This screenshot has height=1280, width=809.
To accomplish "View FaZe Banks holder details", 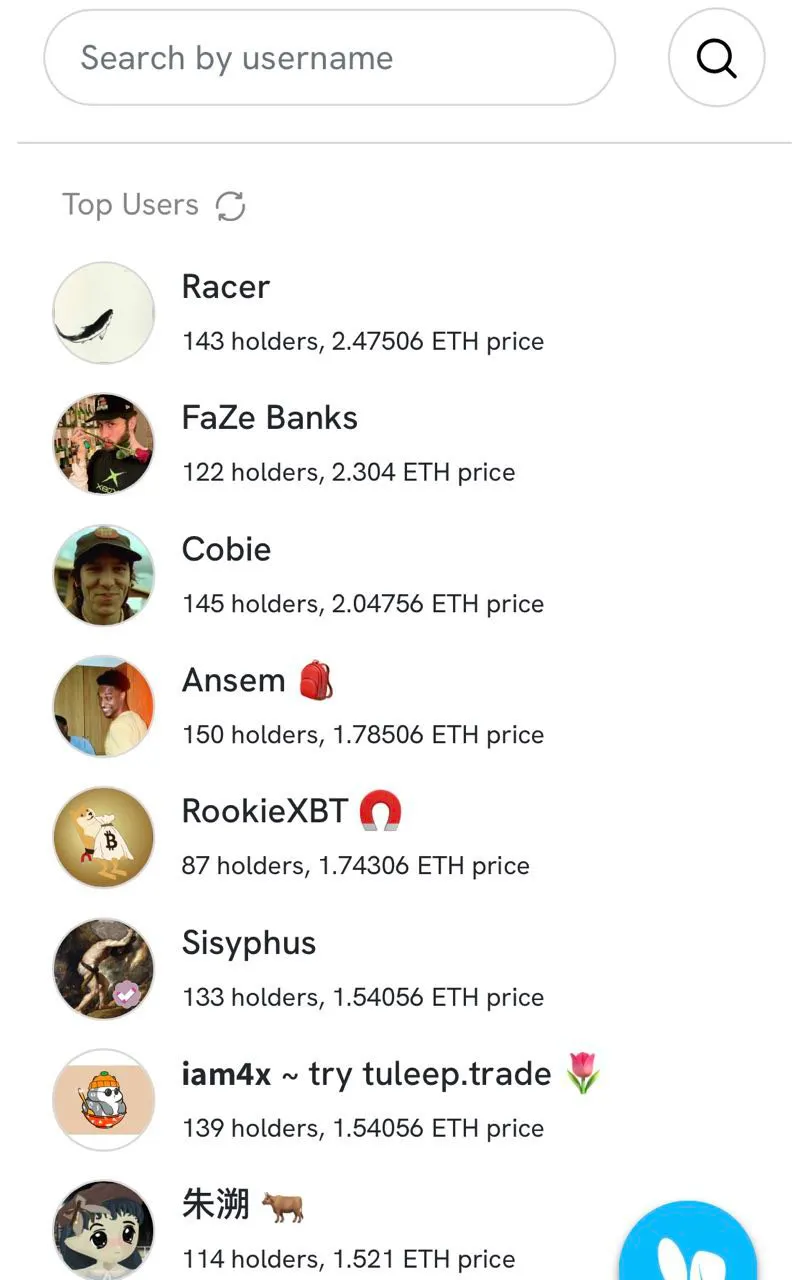I will (x=348, y=472).
